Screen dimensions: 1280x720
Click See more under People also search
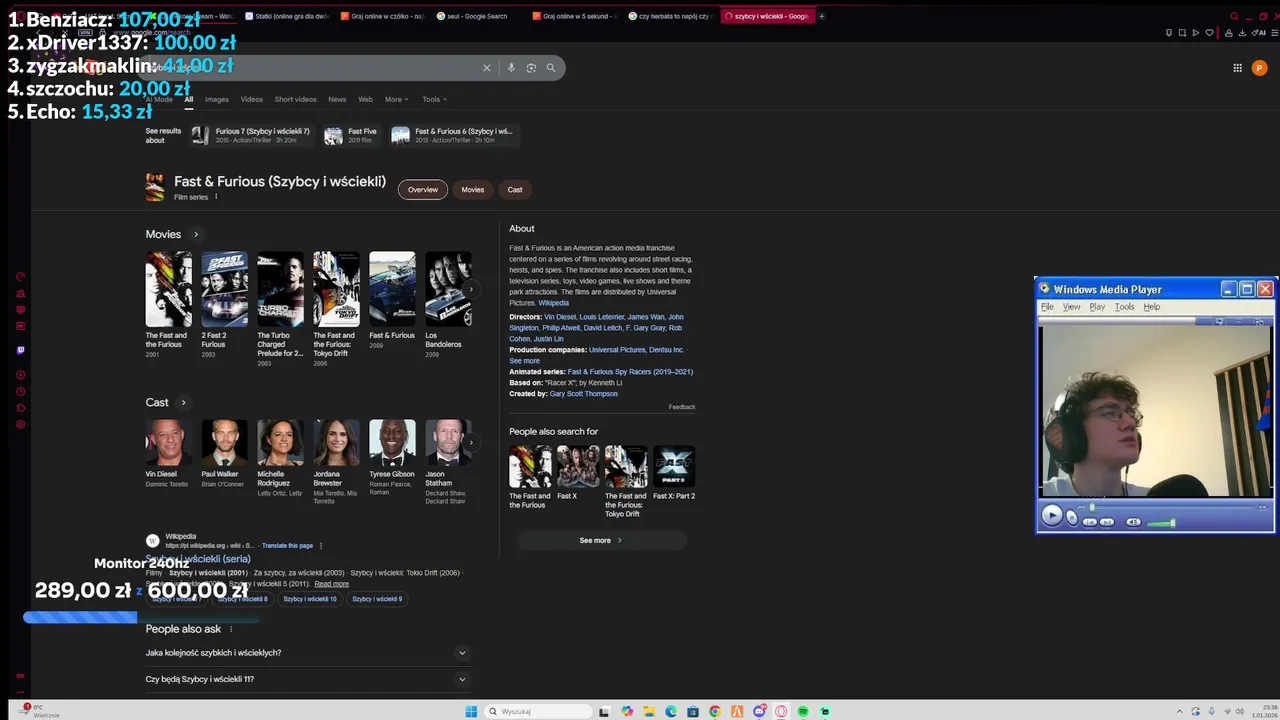point(601,540)
